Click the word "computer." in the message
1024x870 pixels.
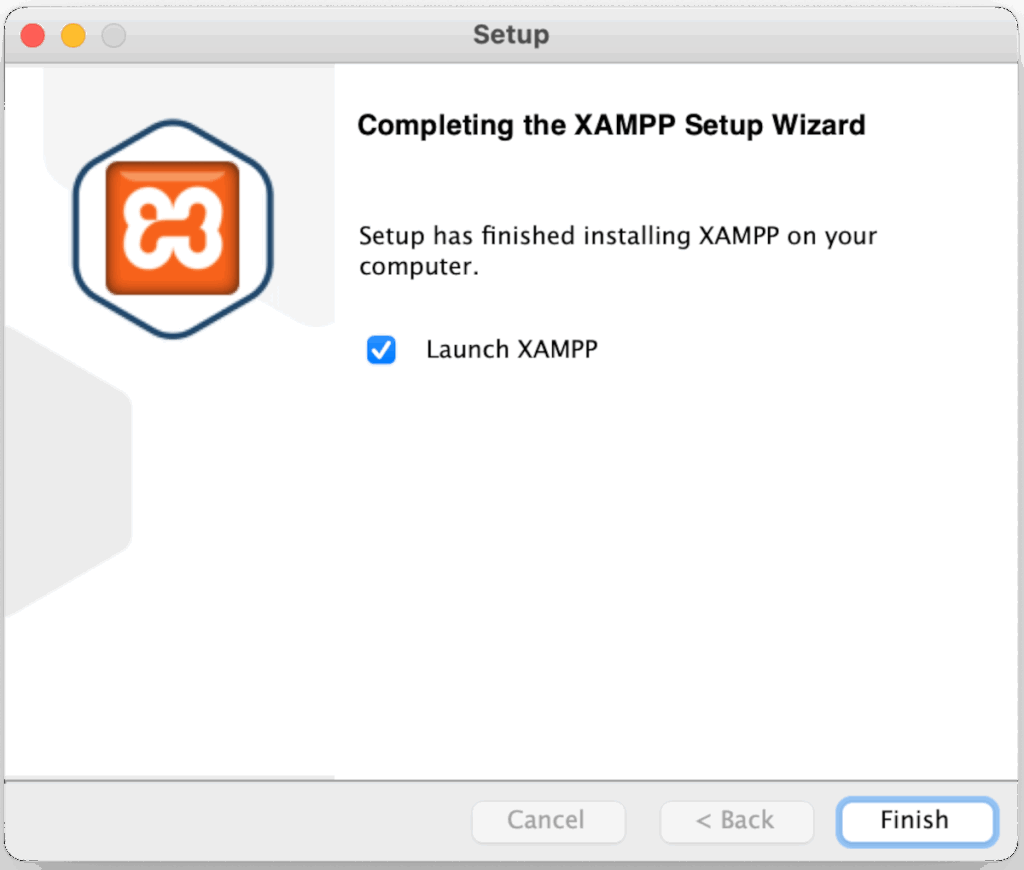[419, 268]
